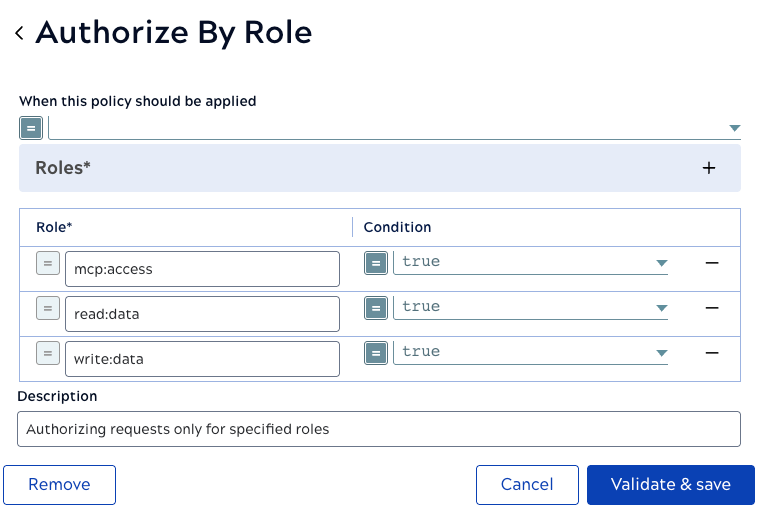
Task: Click the Remove button
Action: coord(59,484)
